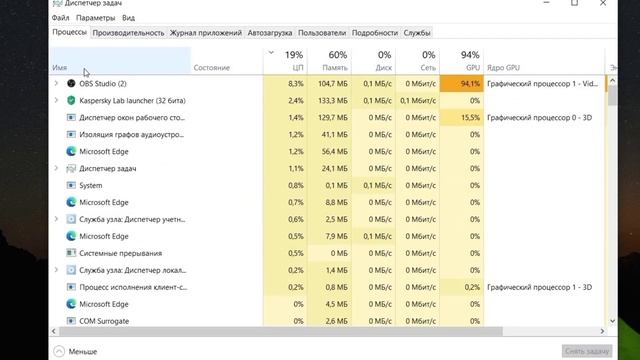Click the Диспетчер задач process icon
The width and height of the screenshot is (640, 360).
[x=71, y=168]
